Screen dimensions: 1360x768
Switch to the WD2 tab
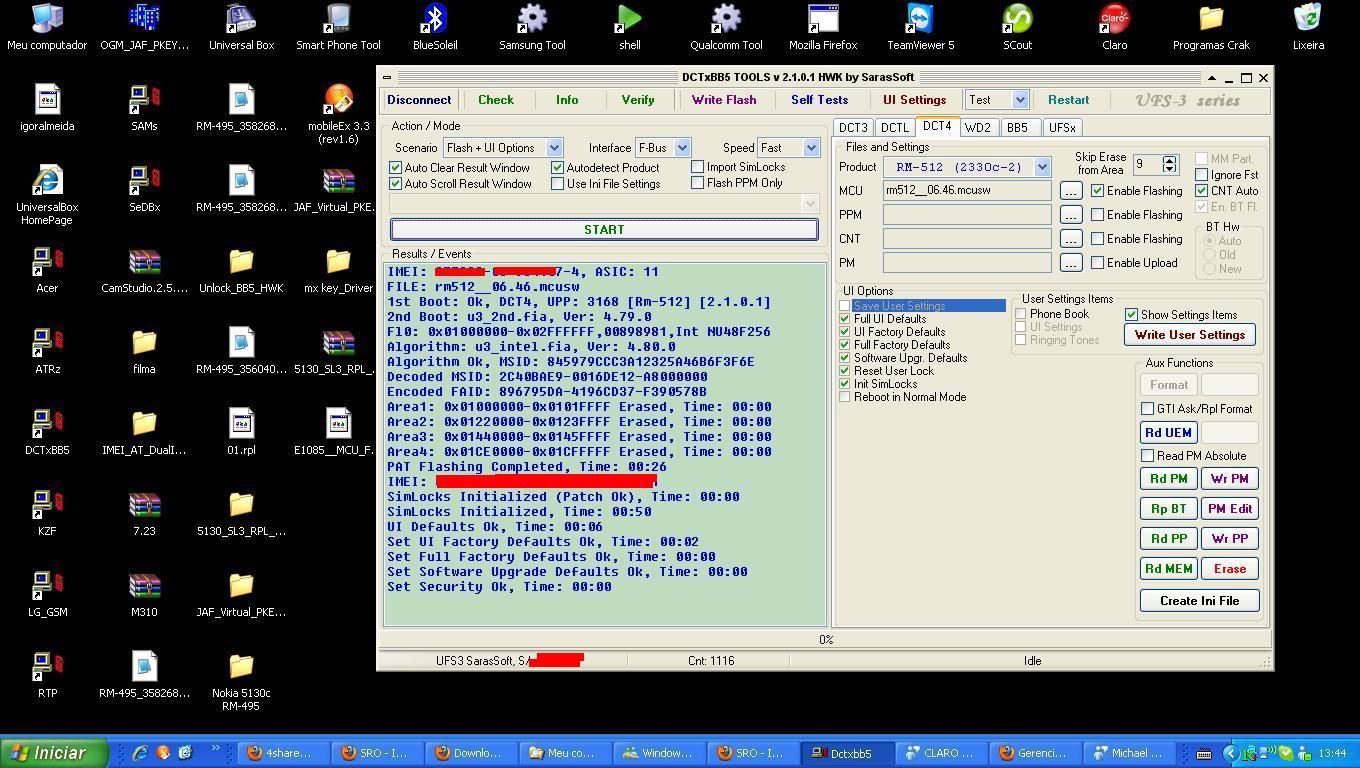978,128
